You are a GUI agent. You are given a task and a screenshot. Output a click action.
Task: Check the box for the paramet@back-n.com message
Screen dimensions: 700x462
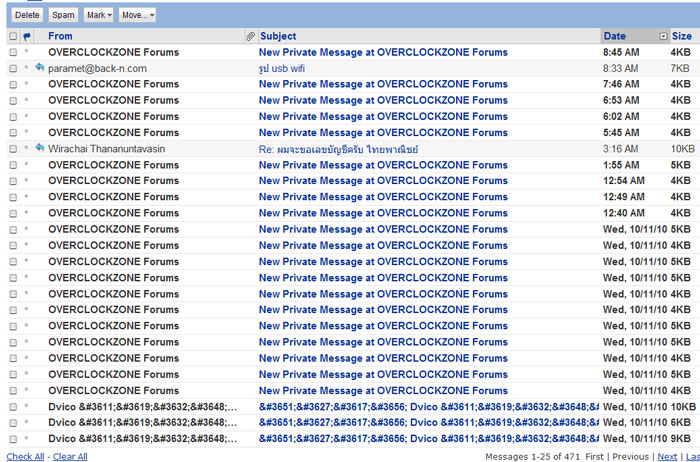(13, 68)
